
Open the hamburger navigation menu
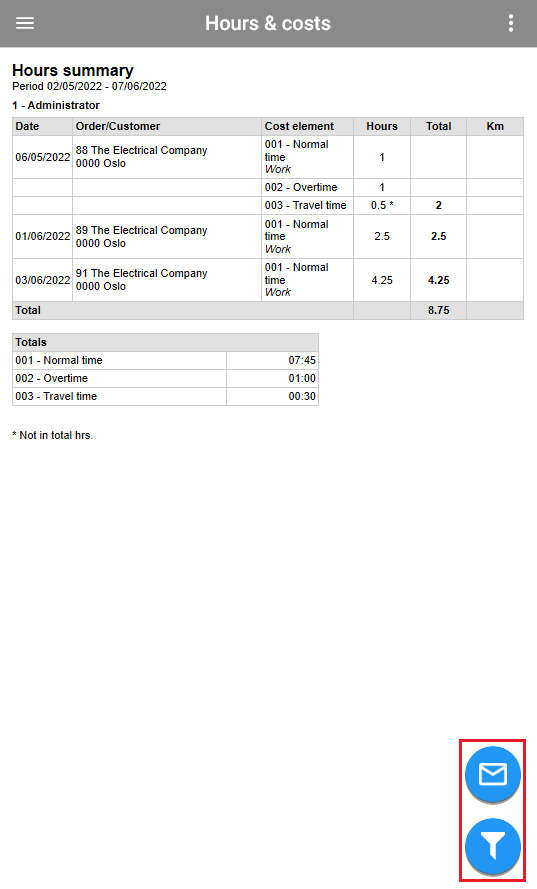point(25,23)
